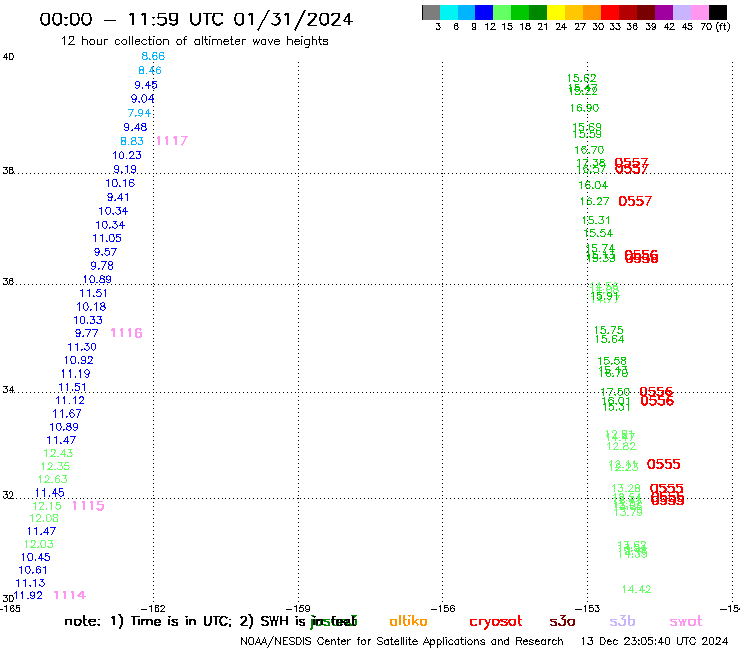740x650 pixels.
Task: Select wave height value 8.66
Action: [x=153, y=56]
